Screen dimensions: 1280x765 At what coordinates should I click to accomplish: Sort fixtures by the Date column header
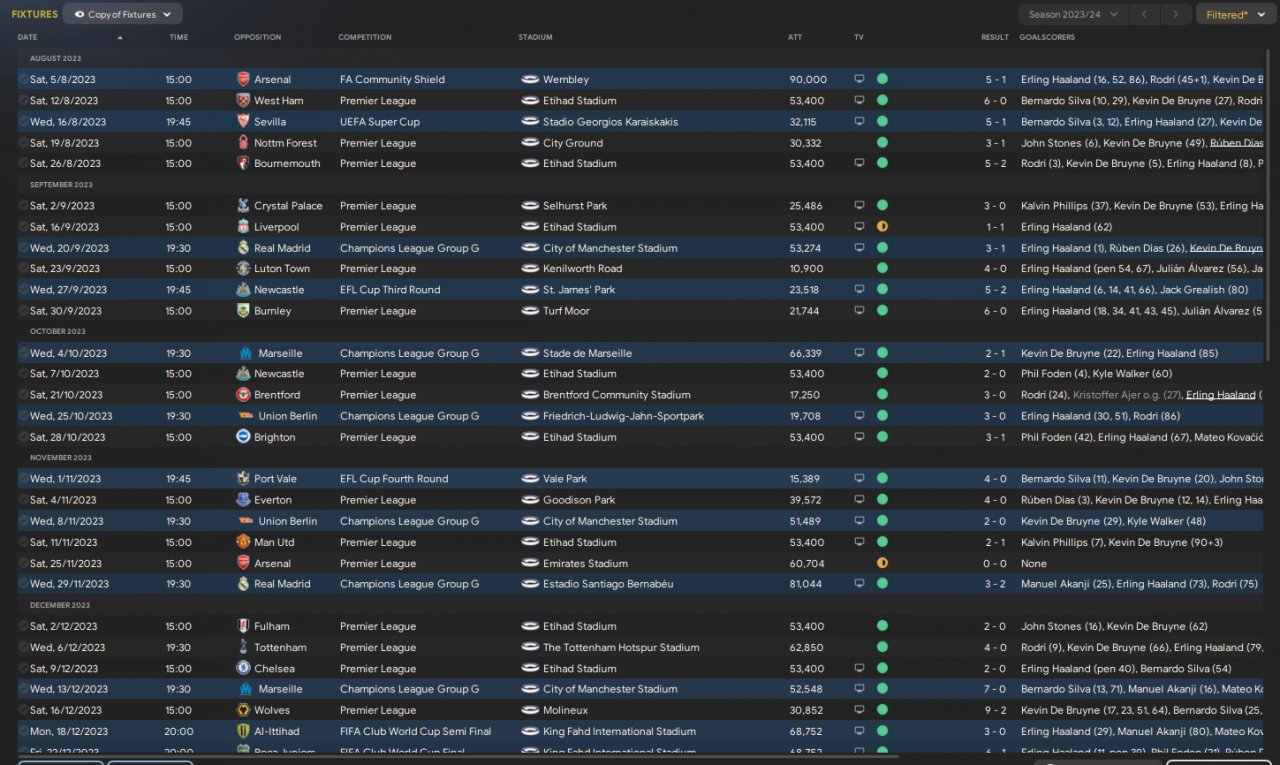(x=28, y=37)
